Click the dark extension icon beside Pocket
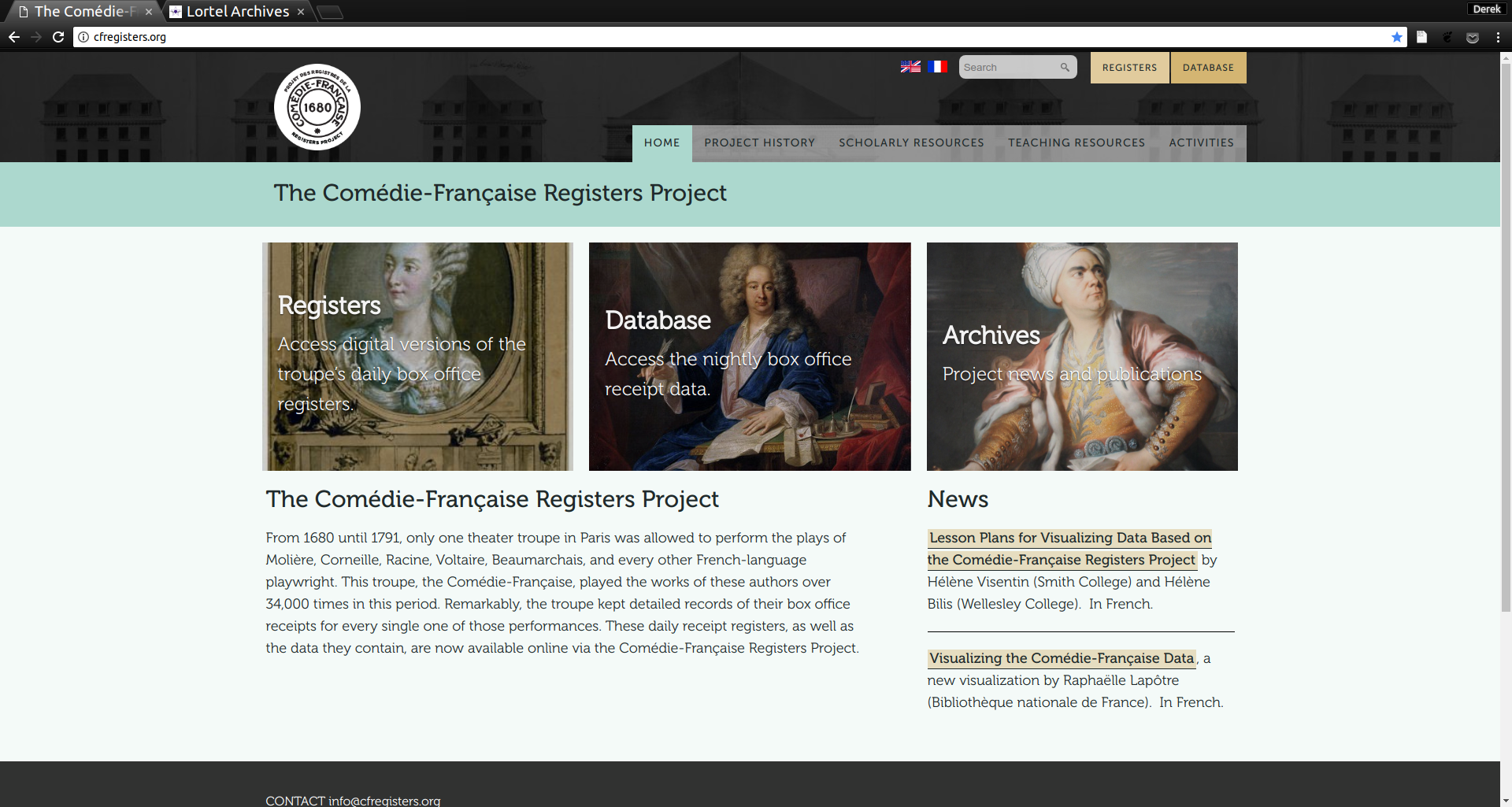Image resolution: width=1512 pixels, height=807 pixels. point(1447,37)
